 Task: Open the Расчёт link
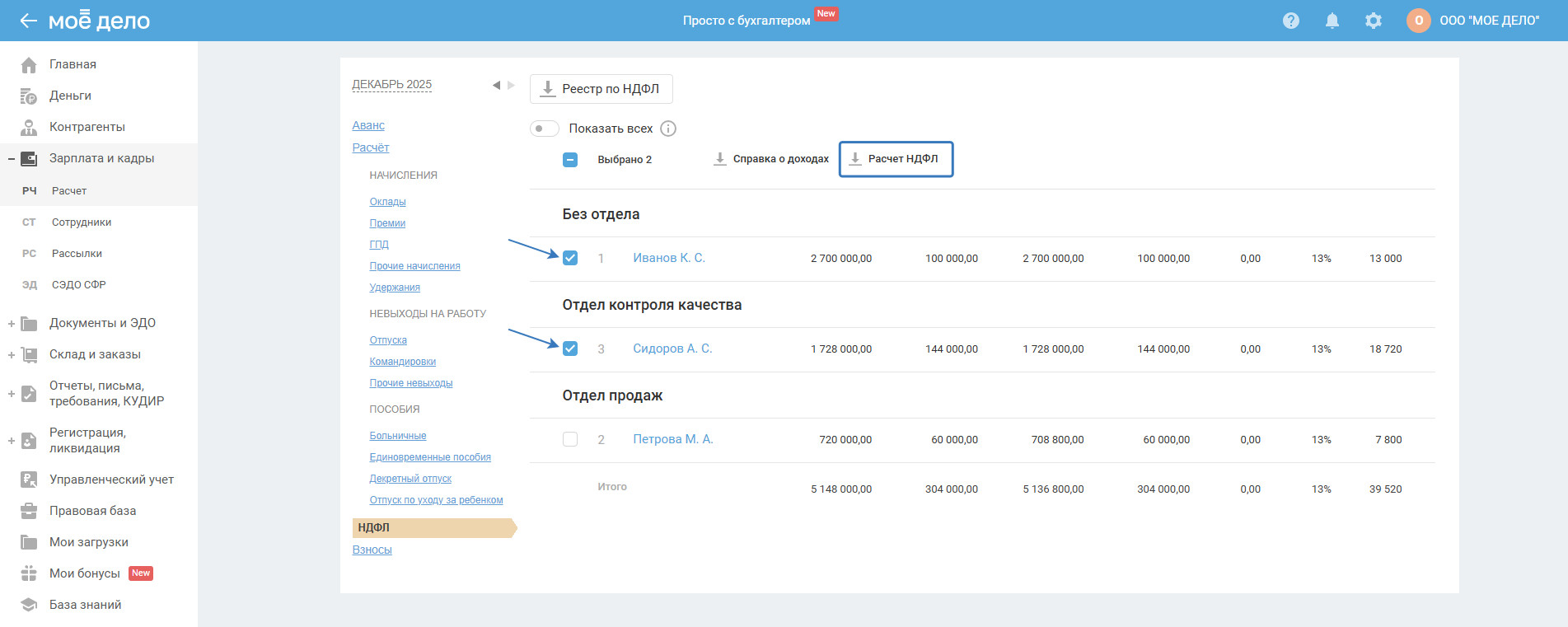tap(371, 147)
